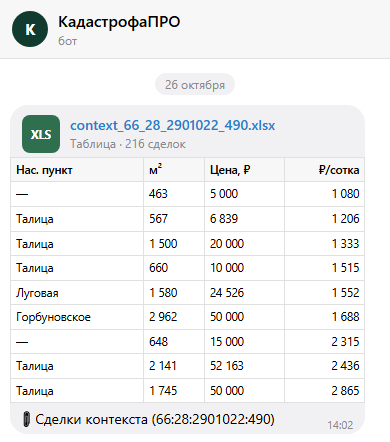Select the price cell 20 000
Screen dimensions: 390x442
244,244
